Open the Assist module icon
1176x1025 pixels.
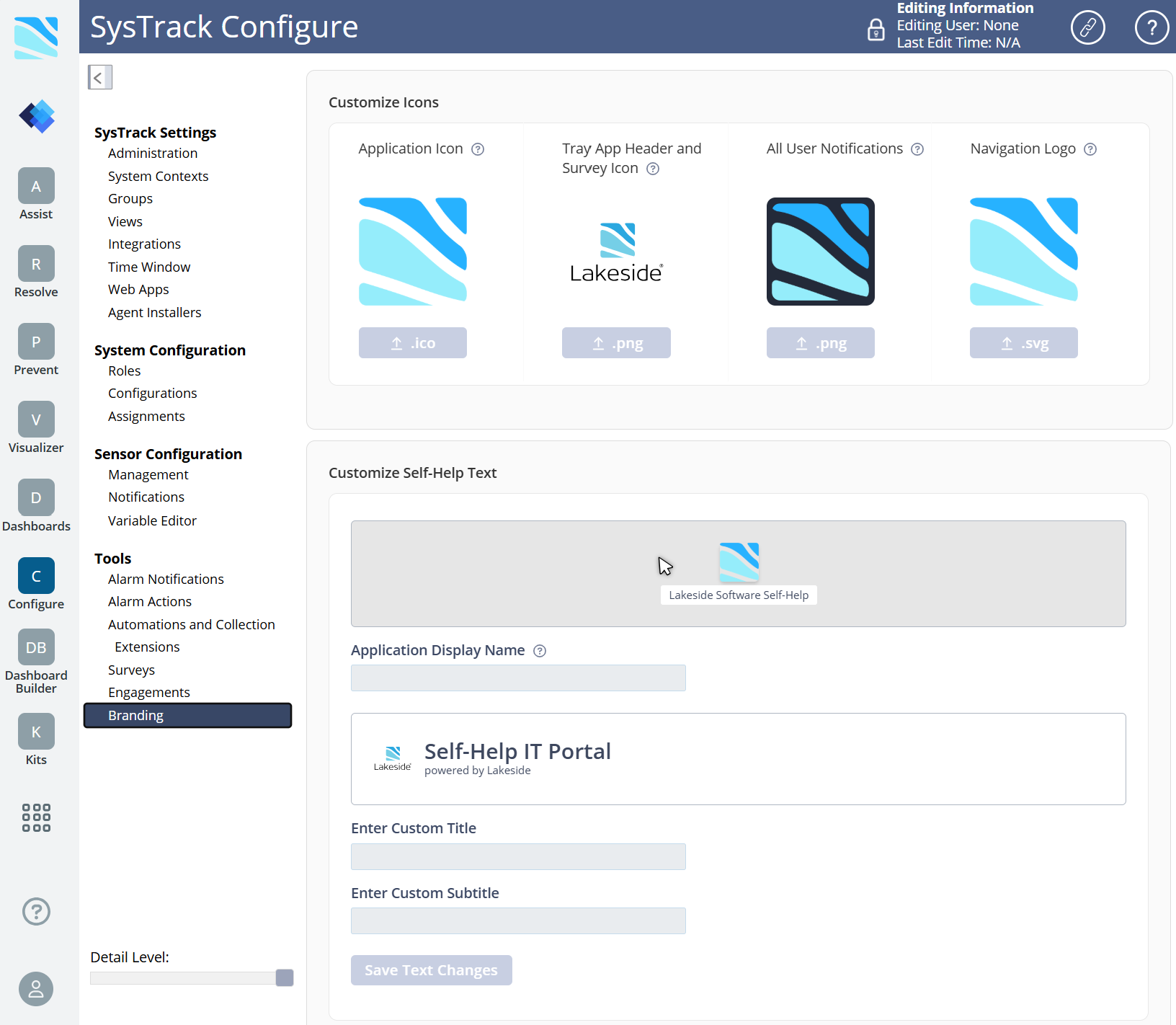tap(36, 187)
